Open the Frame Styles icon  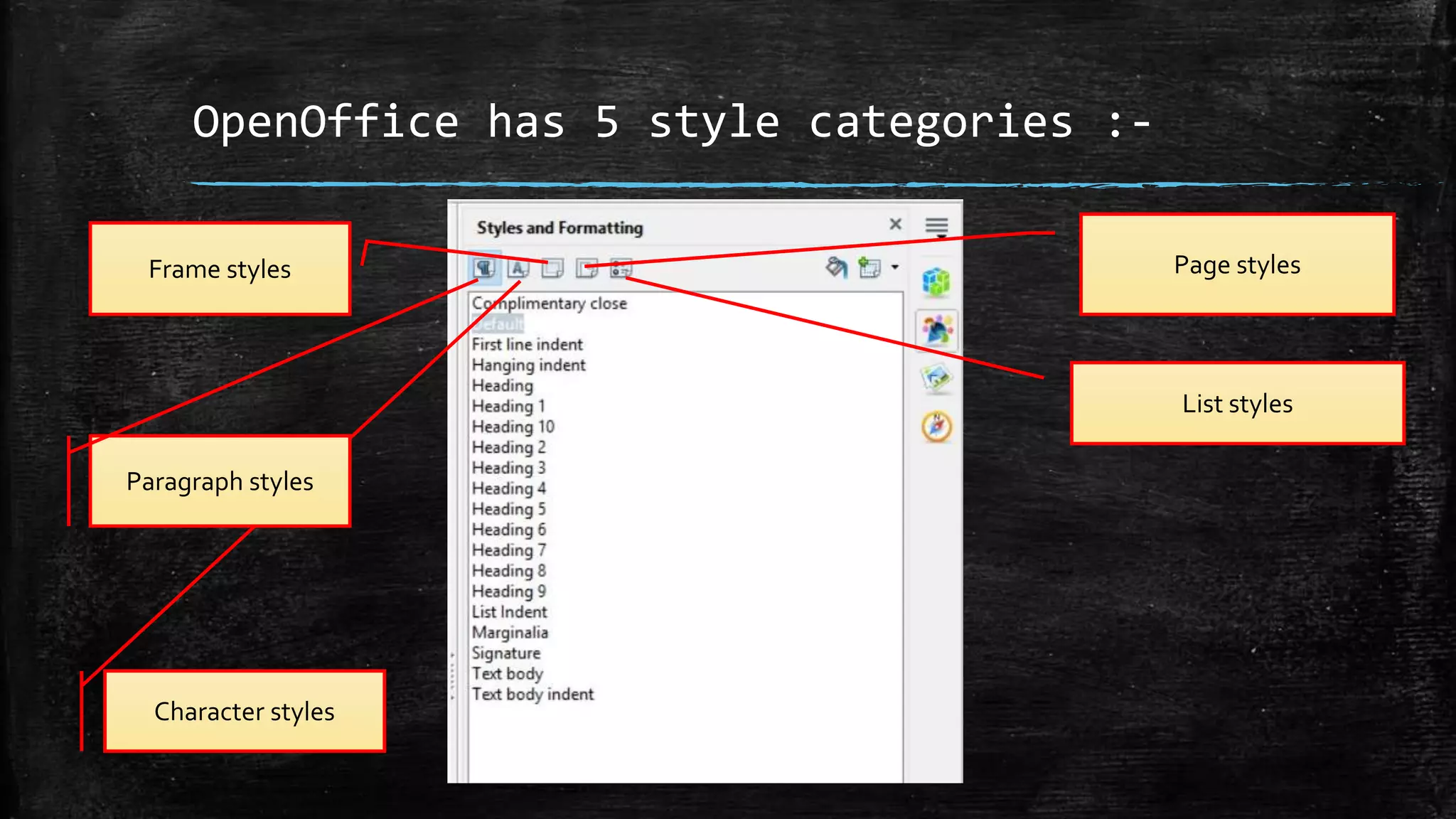(552, 268)
